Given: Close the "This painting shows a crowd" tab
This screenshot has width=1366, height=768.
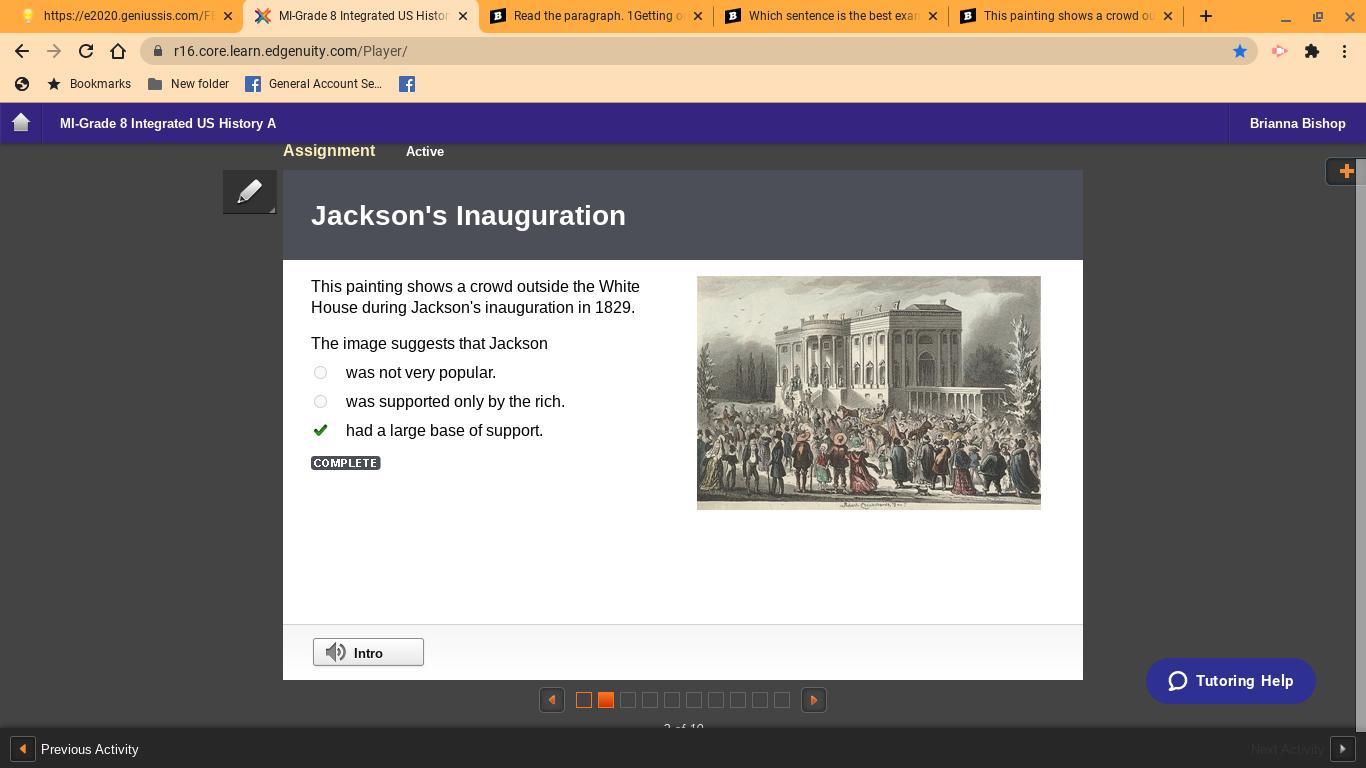Looking at the screenshot, I should coord(1168,16).
